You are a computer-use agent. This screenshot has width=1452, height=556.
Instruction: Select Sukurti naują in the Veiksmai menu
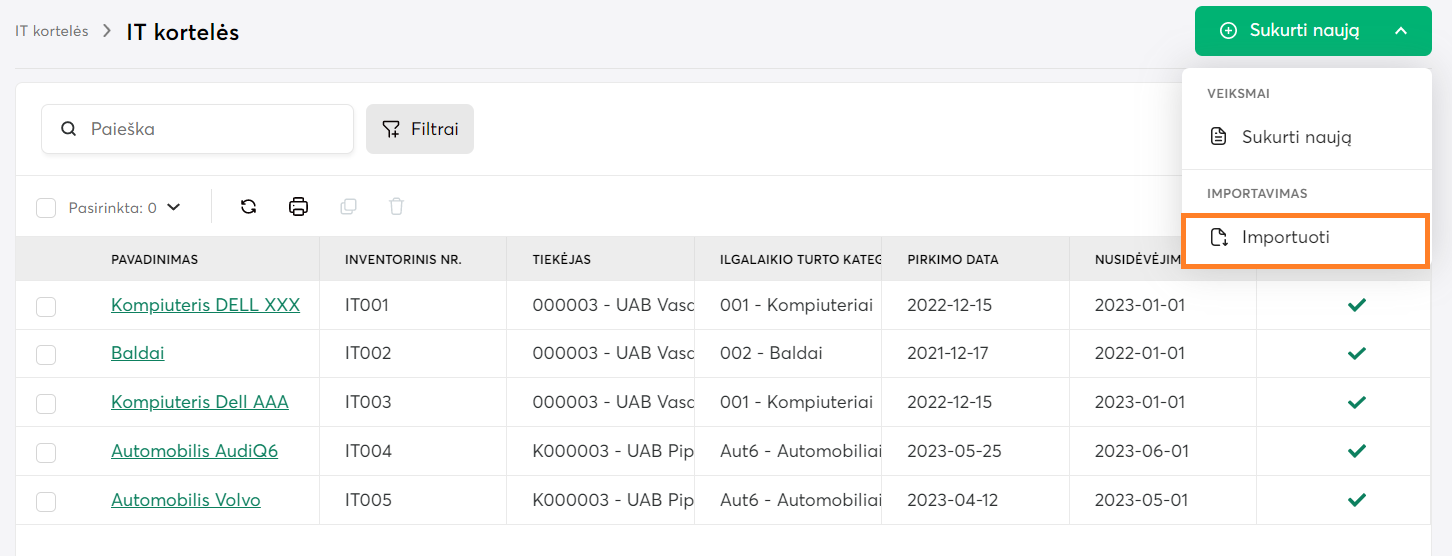[1296, 137]
